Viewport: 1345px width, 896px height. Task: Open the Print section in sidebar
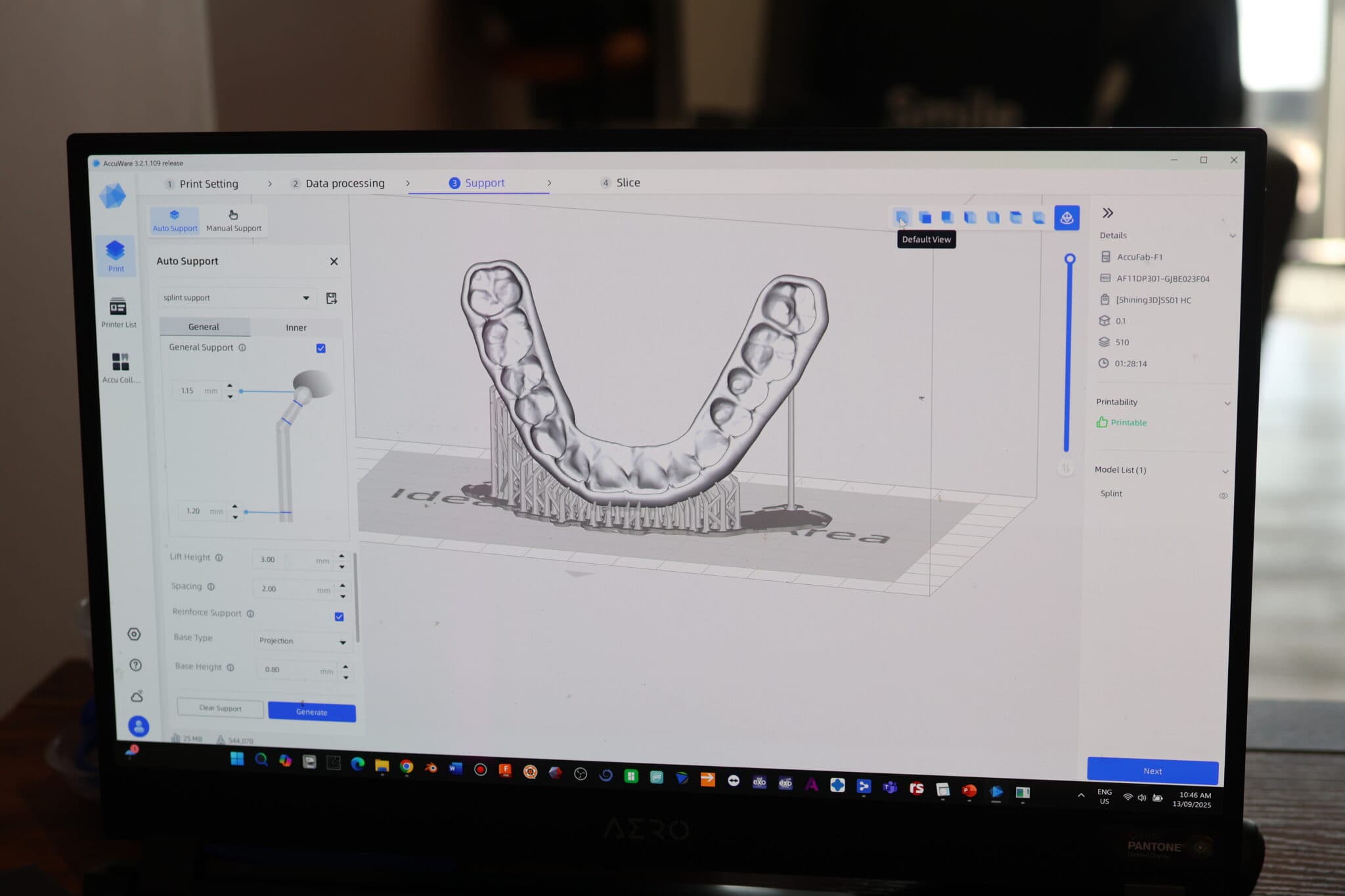(116, 256)
